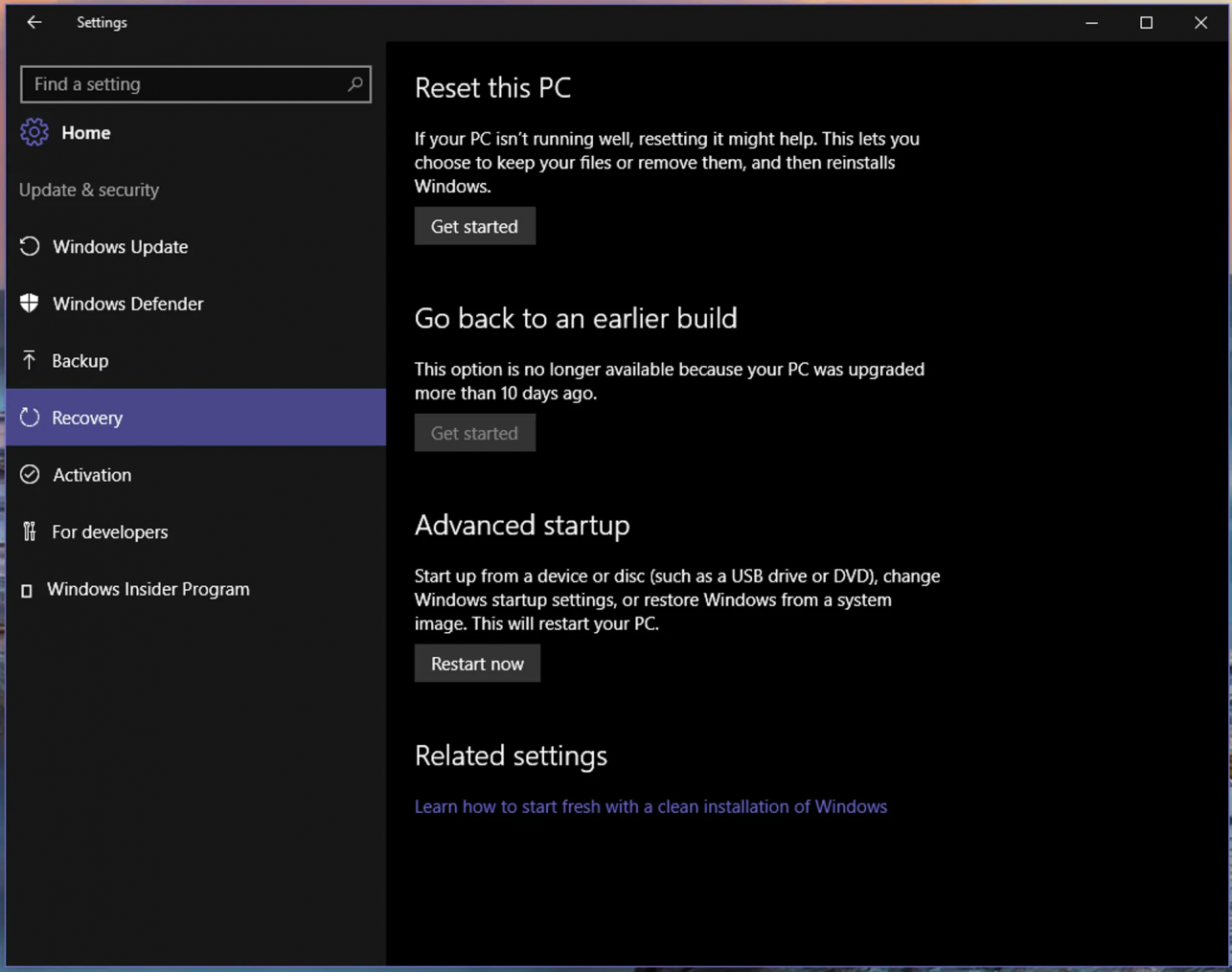The height and width of the screenshot is (972, 1232).
Task: Open the clean installation of Windows link
Action: 650,806
